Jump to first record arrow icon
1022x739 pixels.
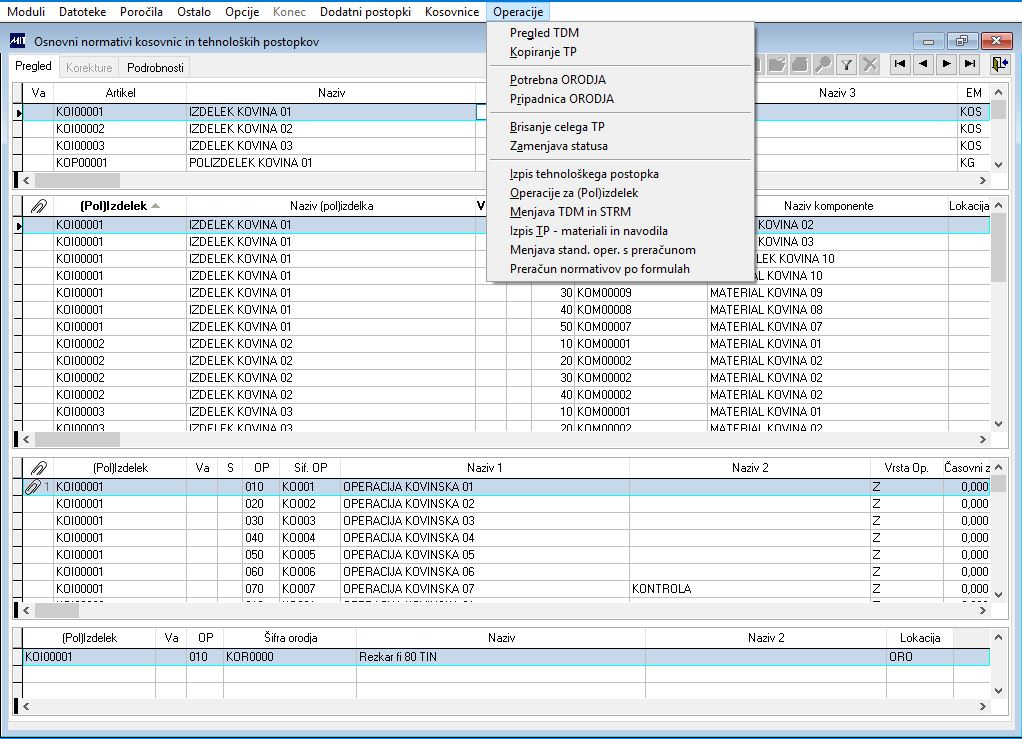tap(900, 64)
